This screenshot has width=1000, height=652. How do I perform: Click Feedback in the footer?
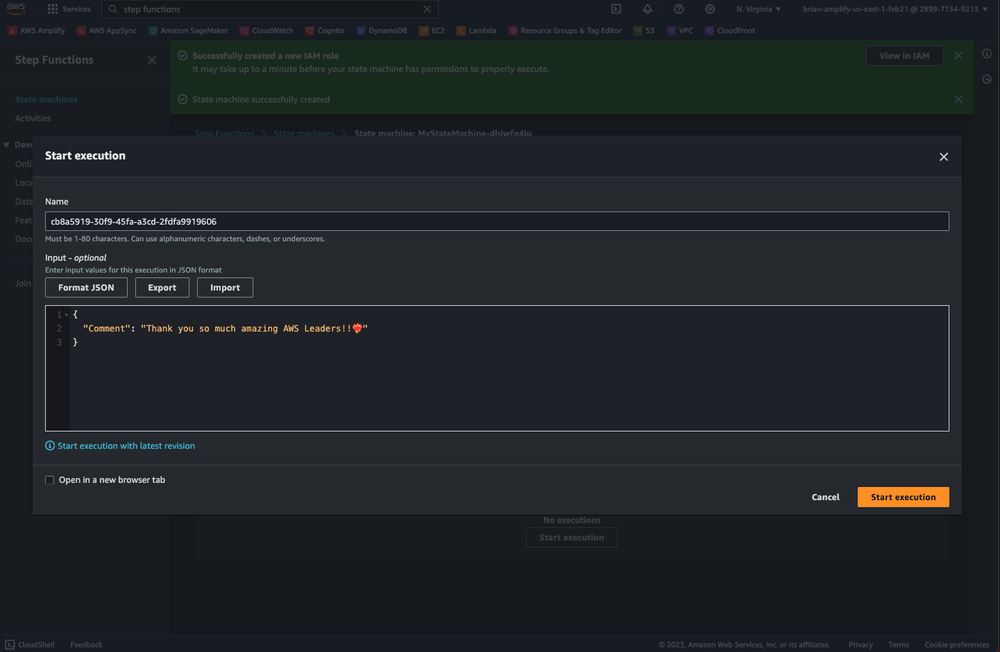[86, 644]
